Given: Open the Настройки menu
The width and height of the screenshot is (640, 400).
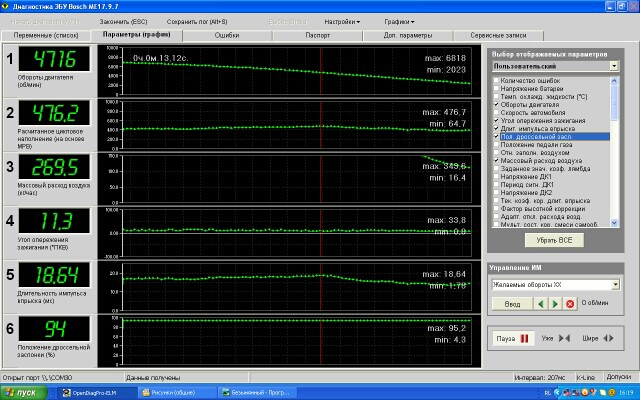Looking at the screenshot, I should pyautogui.click(x=342, y=22).
